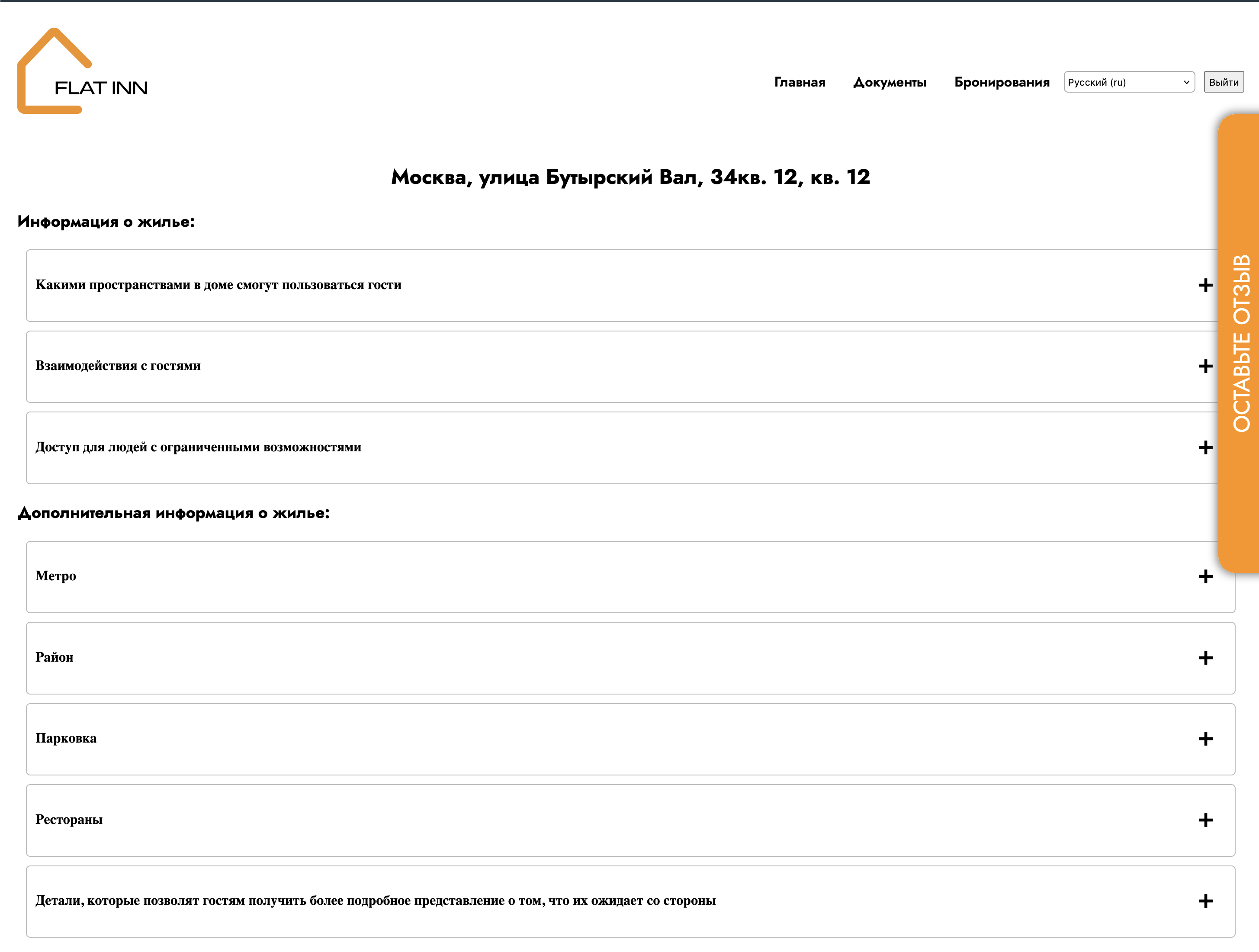This screenshot has height=952, width=1259.
Task: Select 'Русский (ru)' language dropdown
Action: tap(1128, 82)
